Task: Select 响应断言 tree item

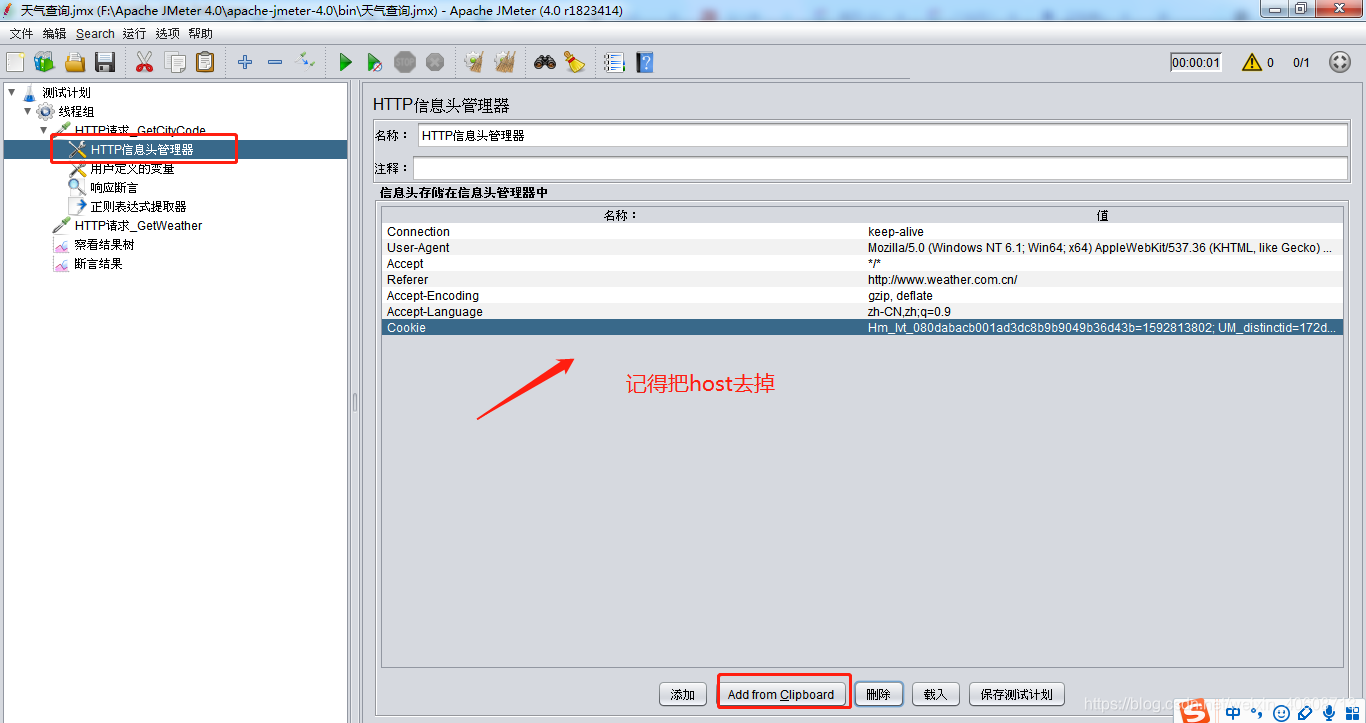Action: pyautogui.click(x=114, y=187)
